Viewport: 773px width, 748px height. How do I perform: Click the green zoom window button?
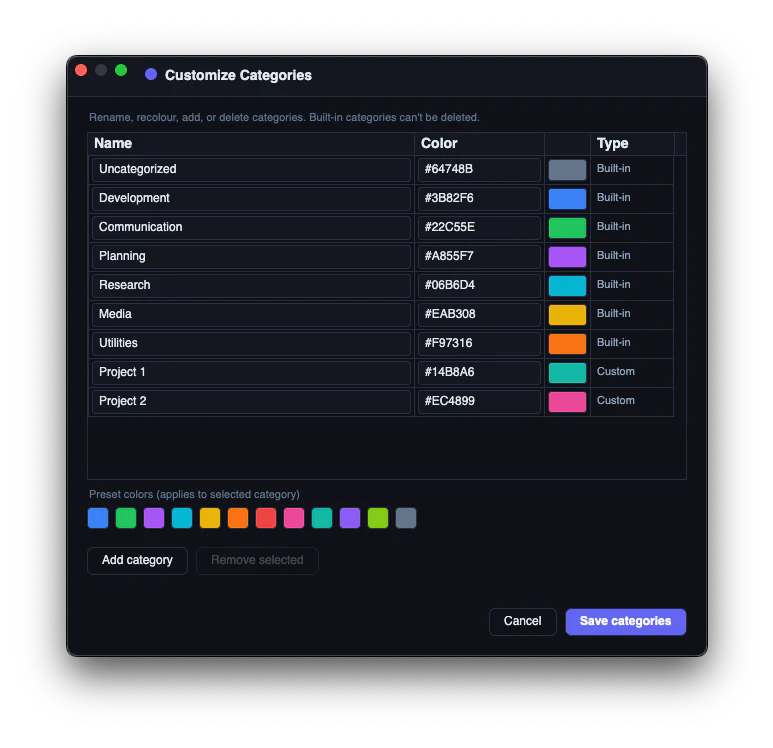tap(121, 71)
